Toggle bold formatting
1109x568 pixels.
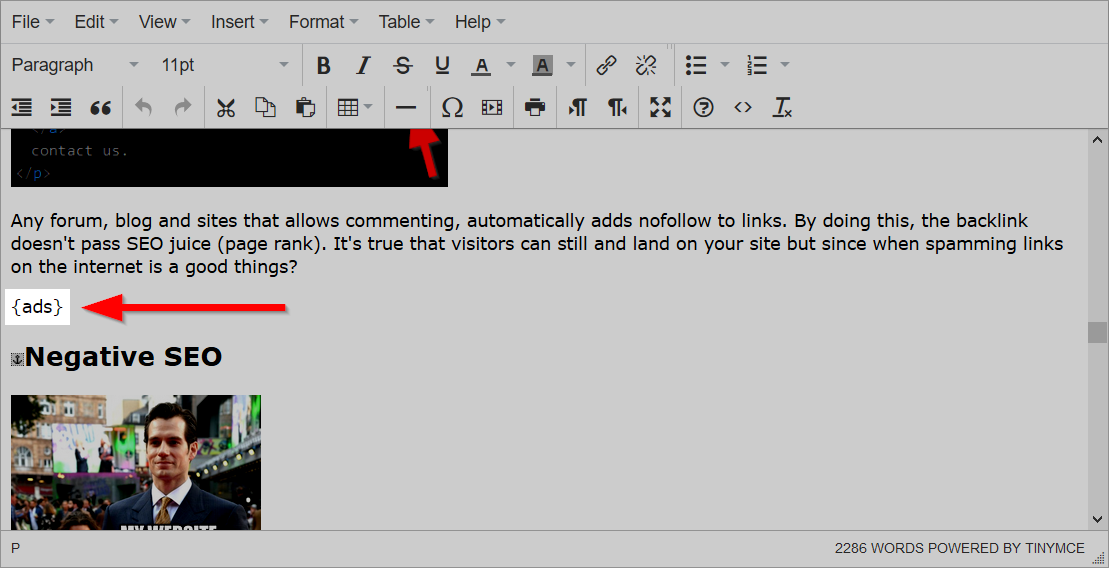pos(323,65)
